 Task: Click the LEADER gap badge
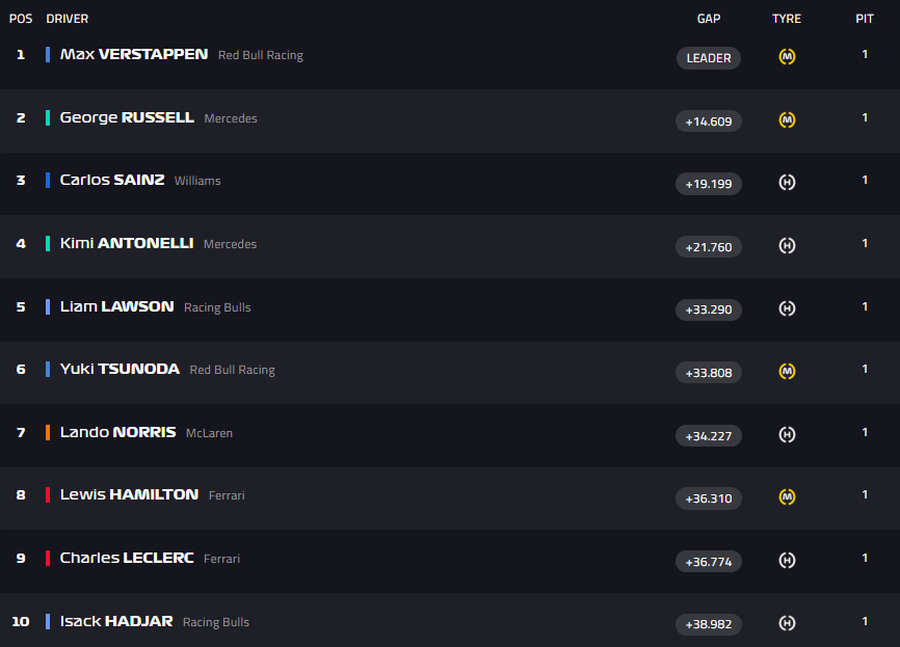pyautogui.click(x=708, y=58)
